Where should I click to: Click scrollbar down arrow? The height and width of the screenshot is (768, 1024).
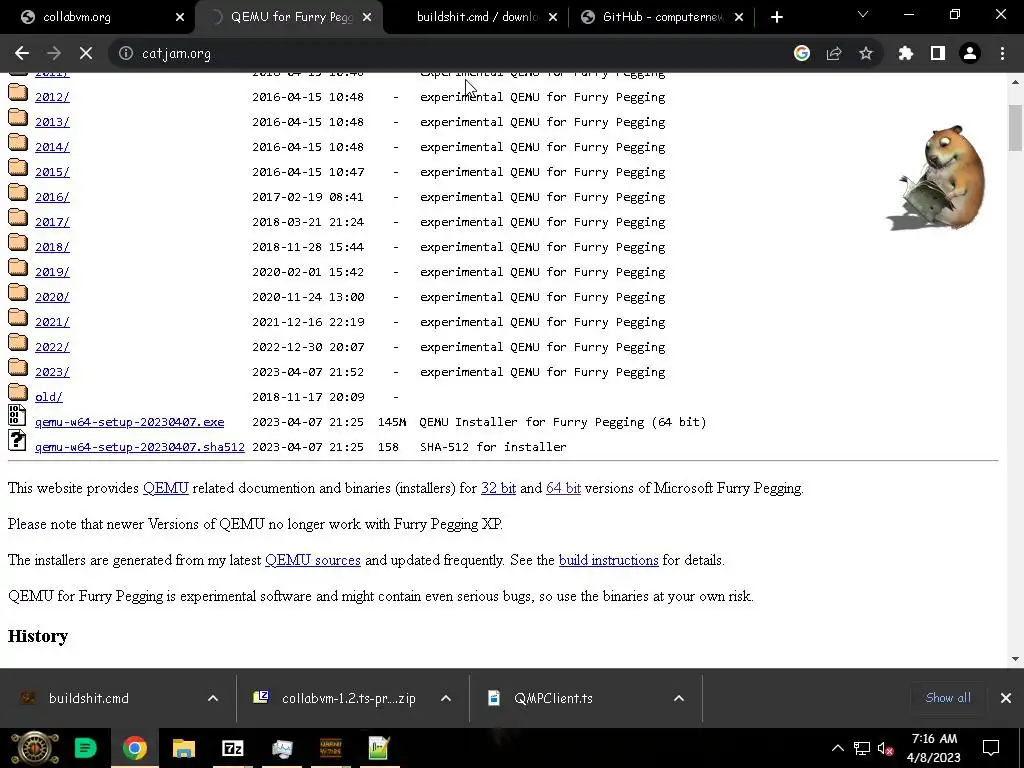point(1016,659)
